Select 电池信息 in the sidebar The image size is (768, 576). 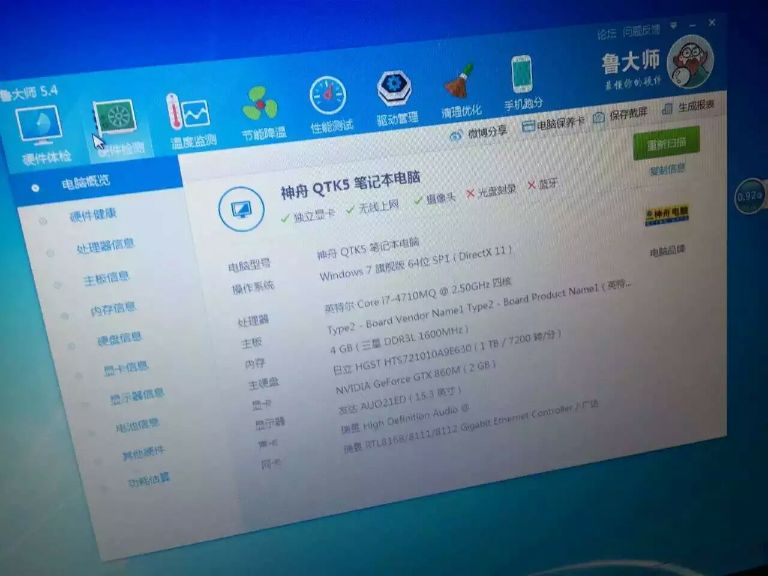click(x=138, y=425)
